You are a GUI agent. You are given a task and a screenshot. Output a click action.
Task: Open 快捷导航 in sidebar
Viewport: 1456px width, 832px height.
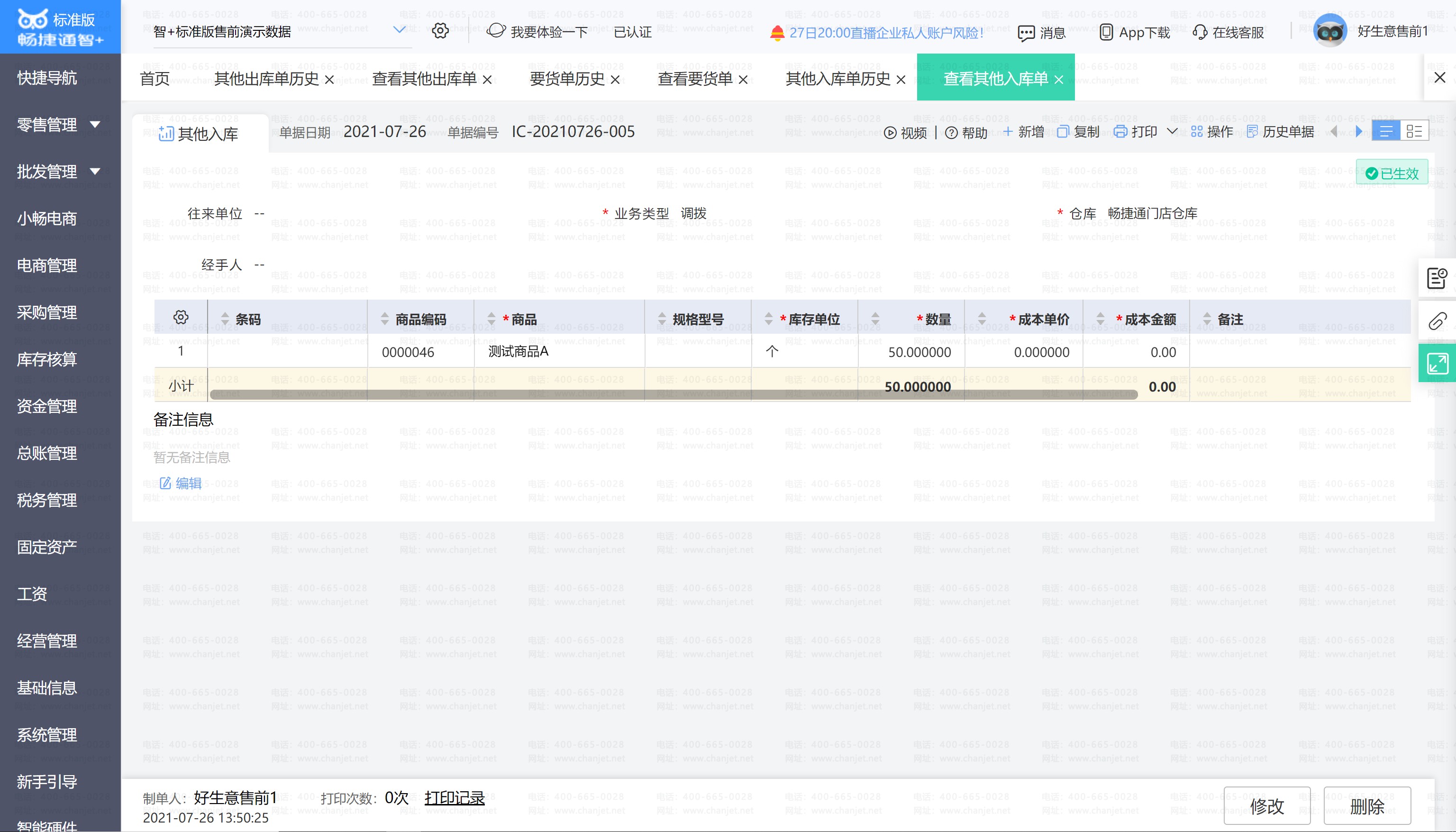click(47, 77)
